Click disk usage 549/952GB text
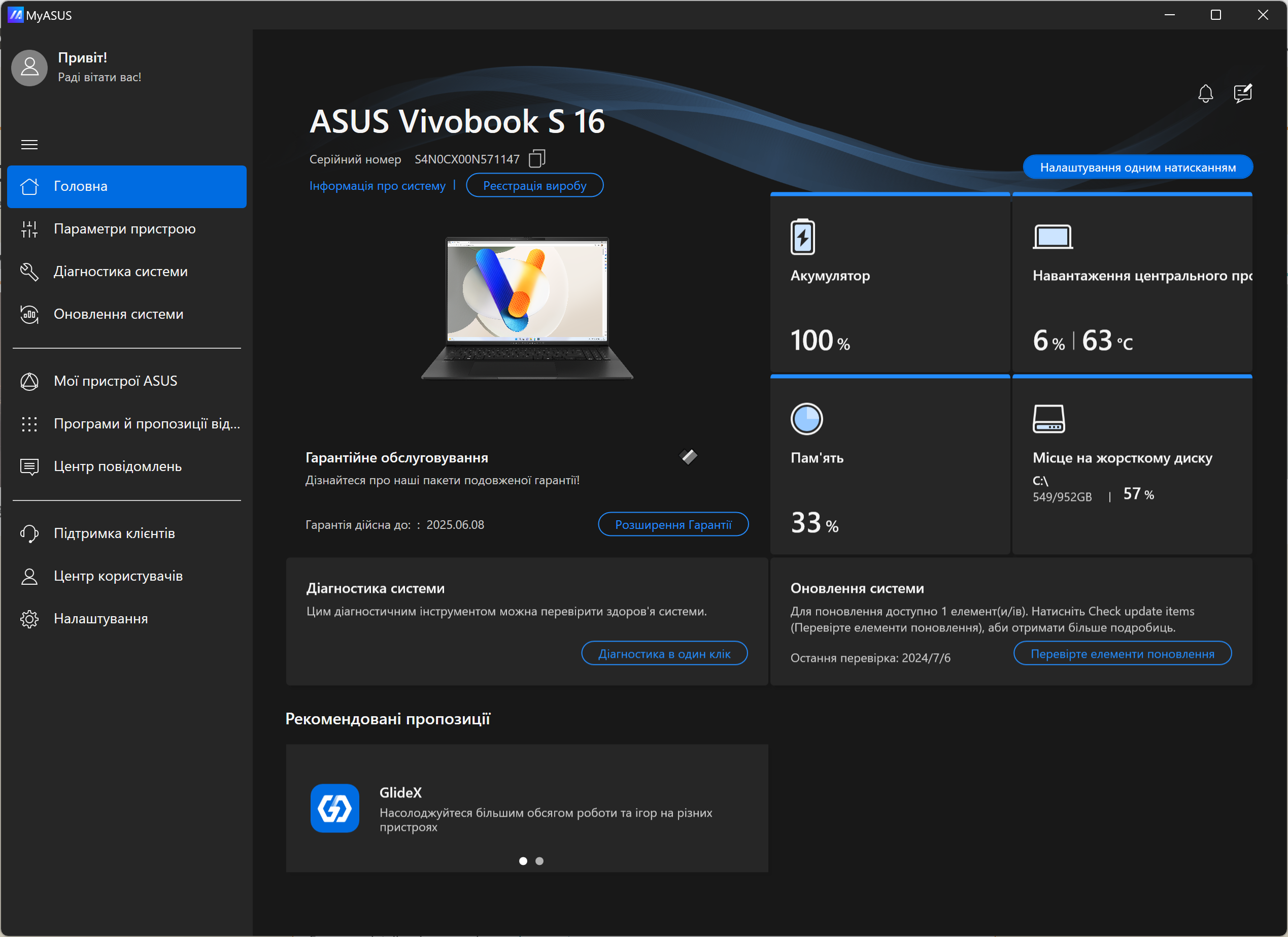1288x937 pixels. pos(1062,497)
